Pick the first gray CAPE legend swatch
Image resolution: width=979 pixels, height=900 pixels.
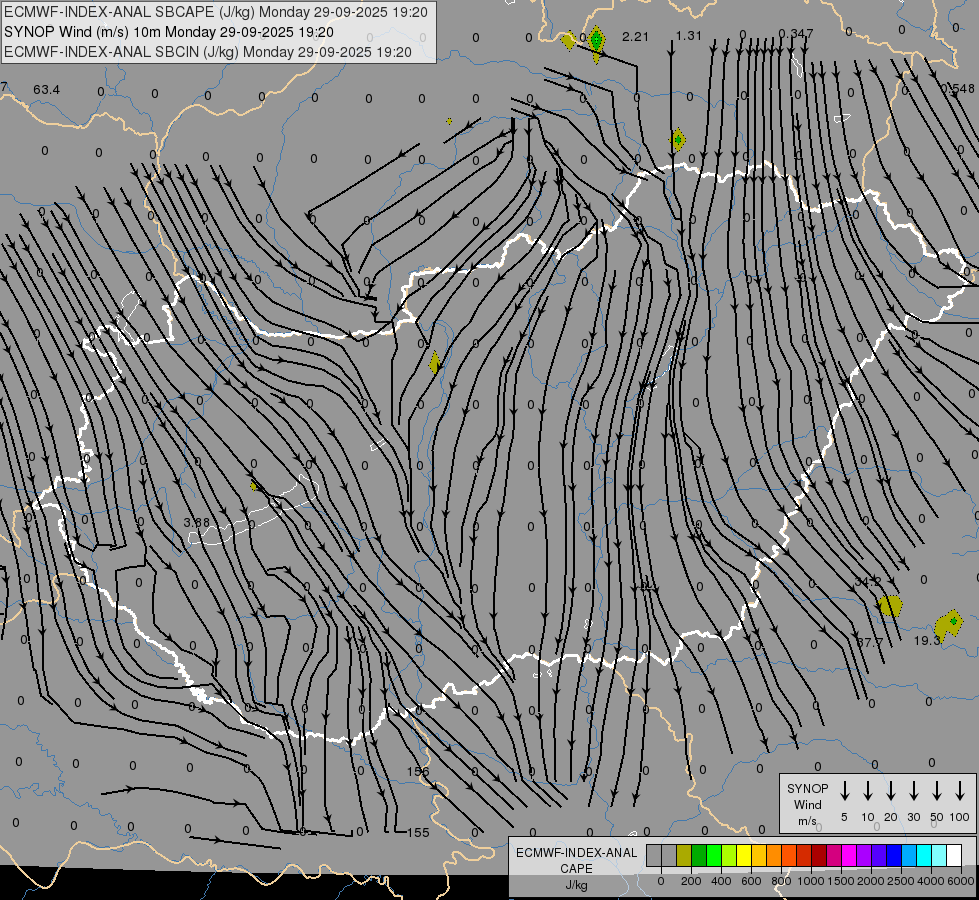(x=654, y=855)
